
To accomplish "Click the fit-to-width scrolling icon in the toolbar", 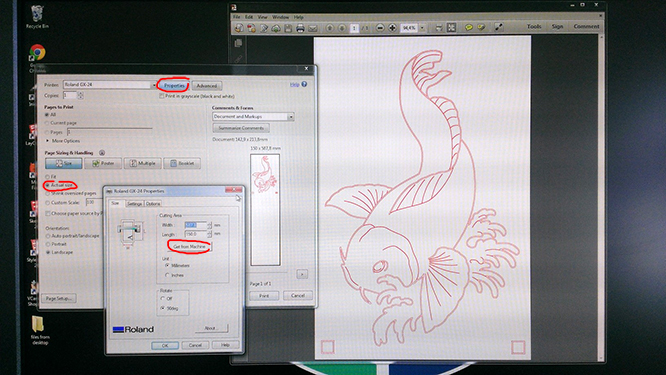I will [439, 28].
